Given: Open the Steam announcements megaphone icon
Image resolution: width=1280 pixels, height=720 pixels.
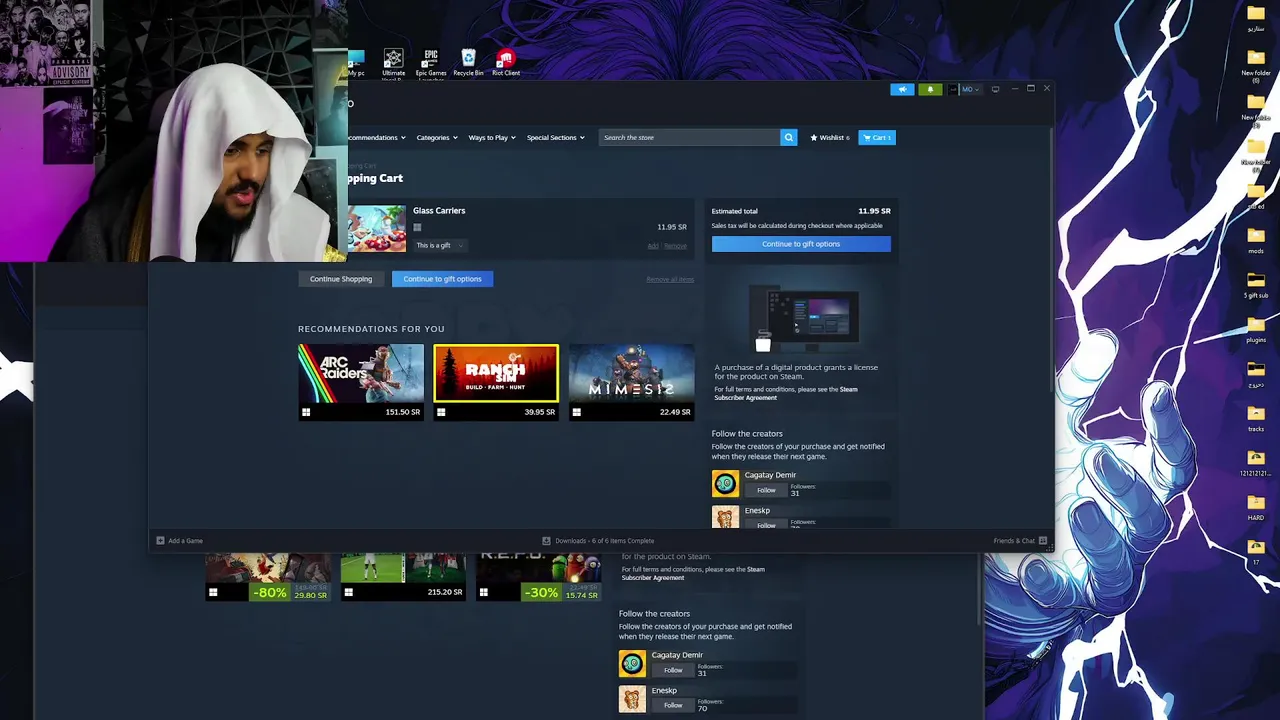Looking at the screenshot, I should coord(902,89).
